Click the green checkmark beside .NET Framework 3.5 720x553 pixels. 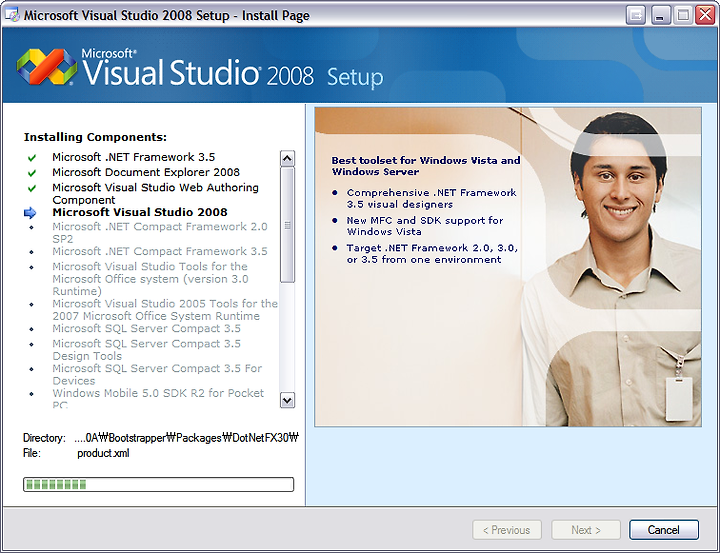click(32, 158)
